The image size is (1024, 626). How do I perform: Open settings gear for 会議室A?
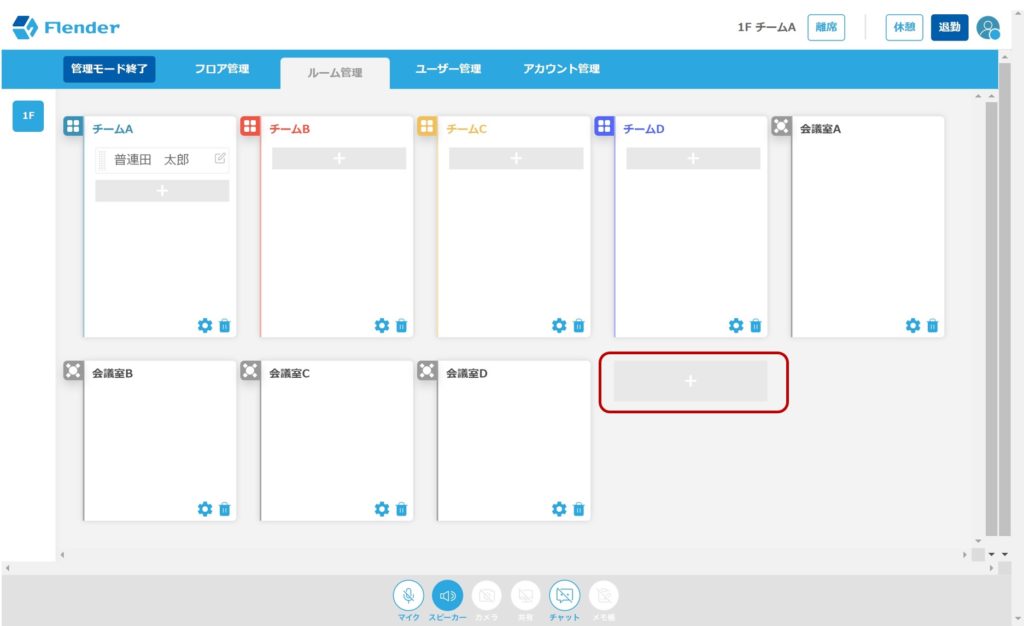(912, 325)
